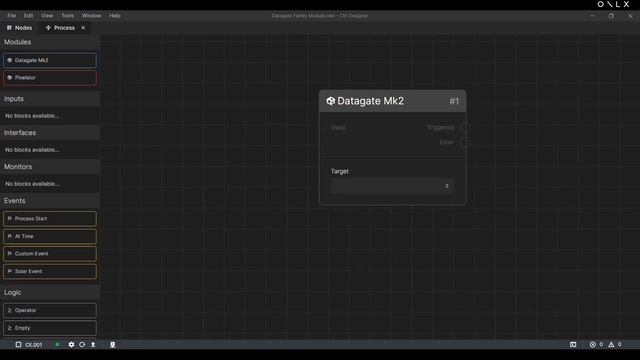Viewport: 640px width, 360px height.
Task: Select the Solar Event block
Action: point(50,271)
